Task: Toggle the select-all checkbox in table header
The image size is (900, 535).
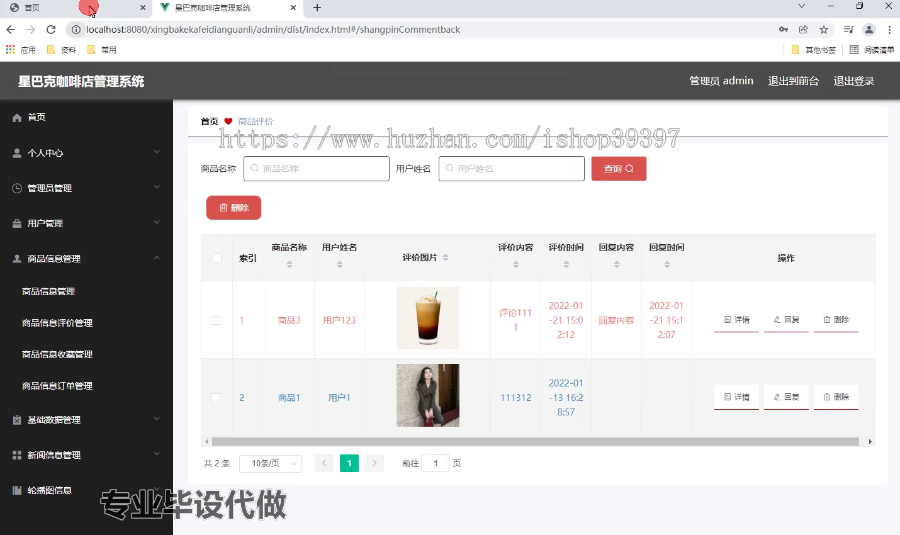Action: tap(217, 258)
